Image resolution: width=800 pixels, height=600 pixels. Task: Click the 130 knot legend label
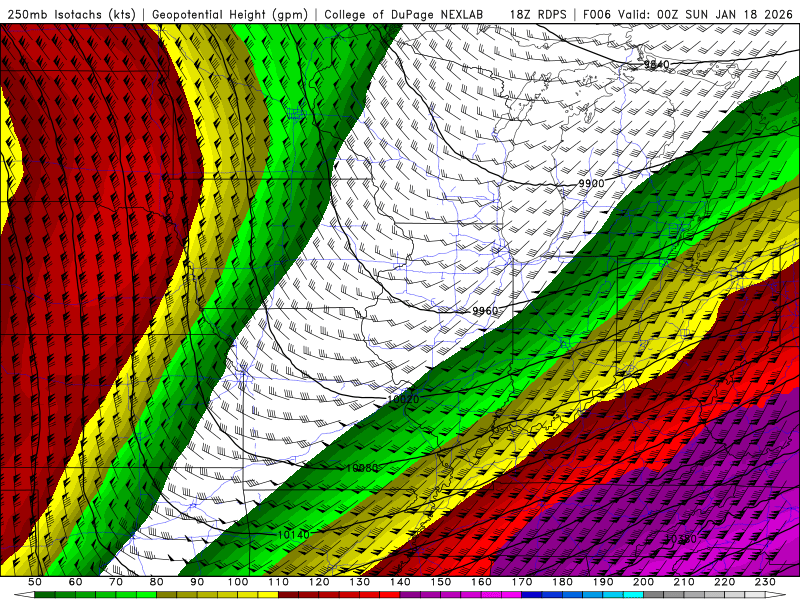coord(360,582)
